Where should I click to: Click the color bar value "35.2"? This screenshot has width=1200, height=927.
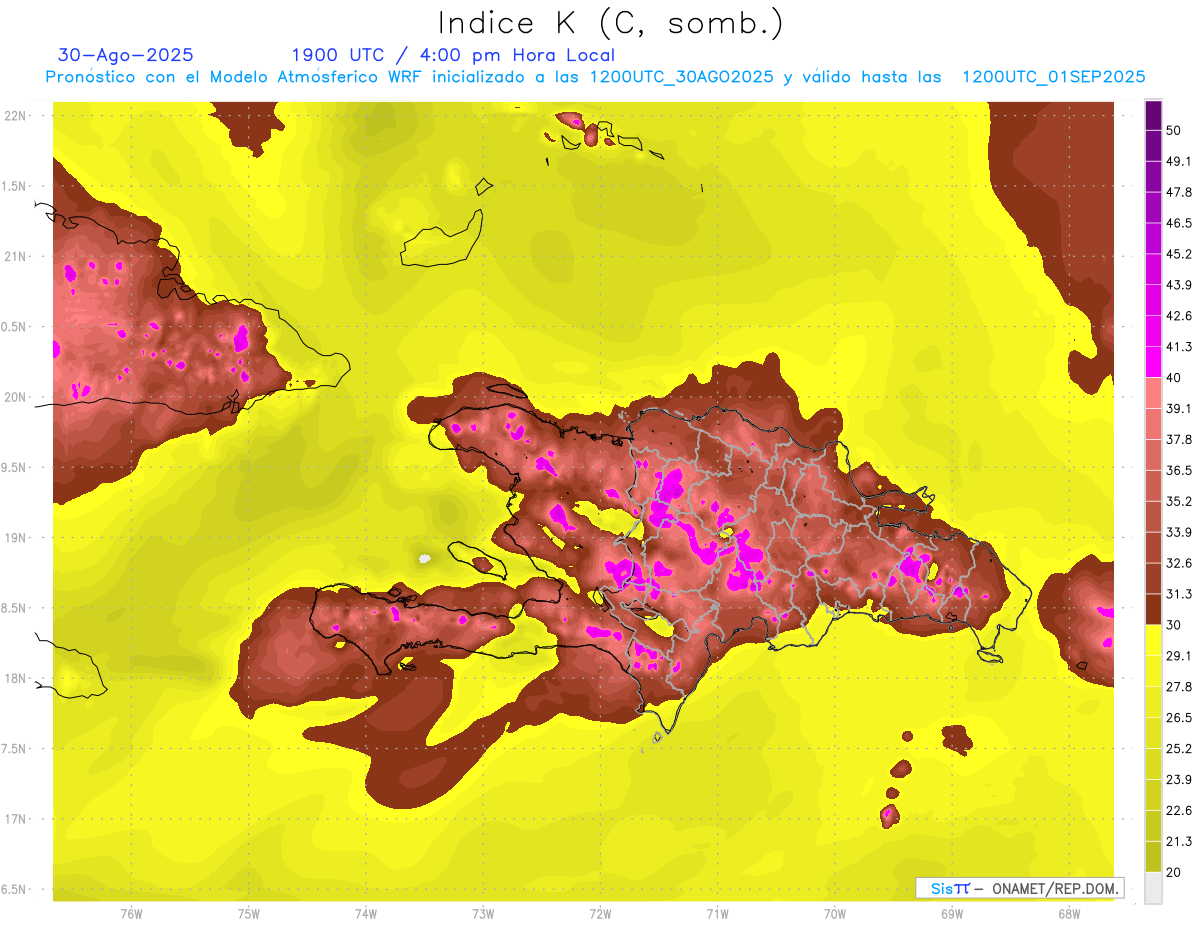pyautogui.click(x=1178, y=501)
